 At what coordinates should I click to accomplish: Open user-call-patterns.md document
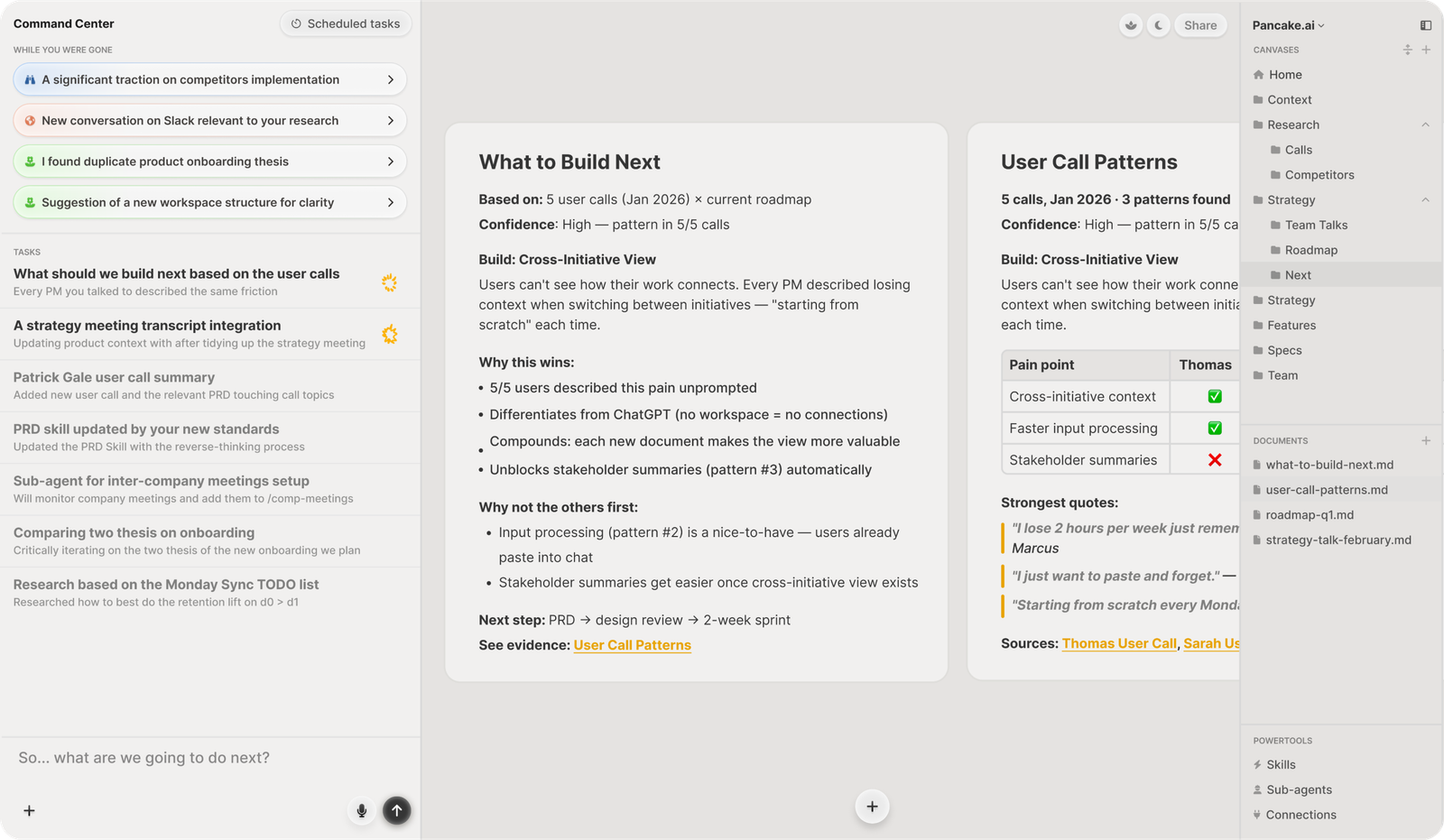point(1327,489)
